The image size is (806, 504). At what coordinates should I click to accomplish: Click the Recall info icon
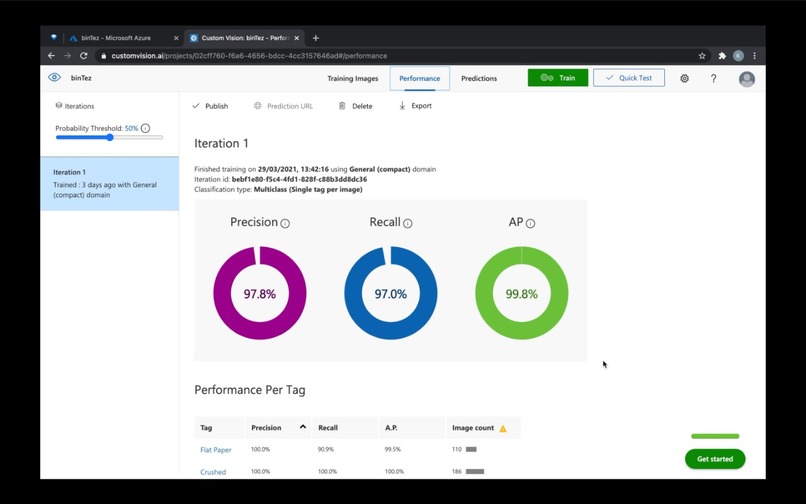tap(408, 223)
